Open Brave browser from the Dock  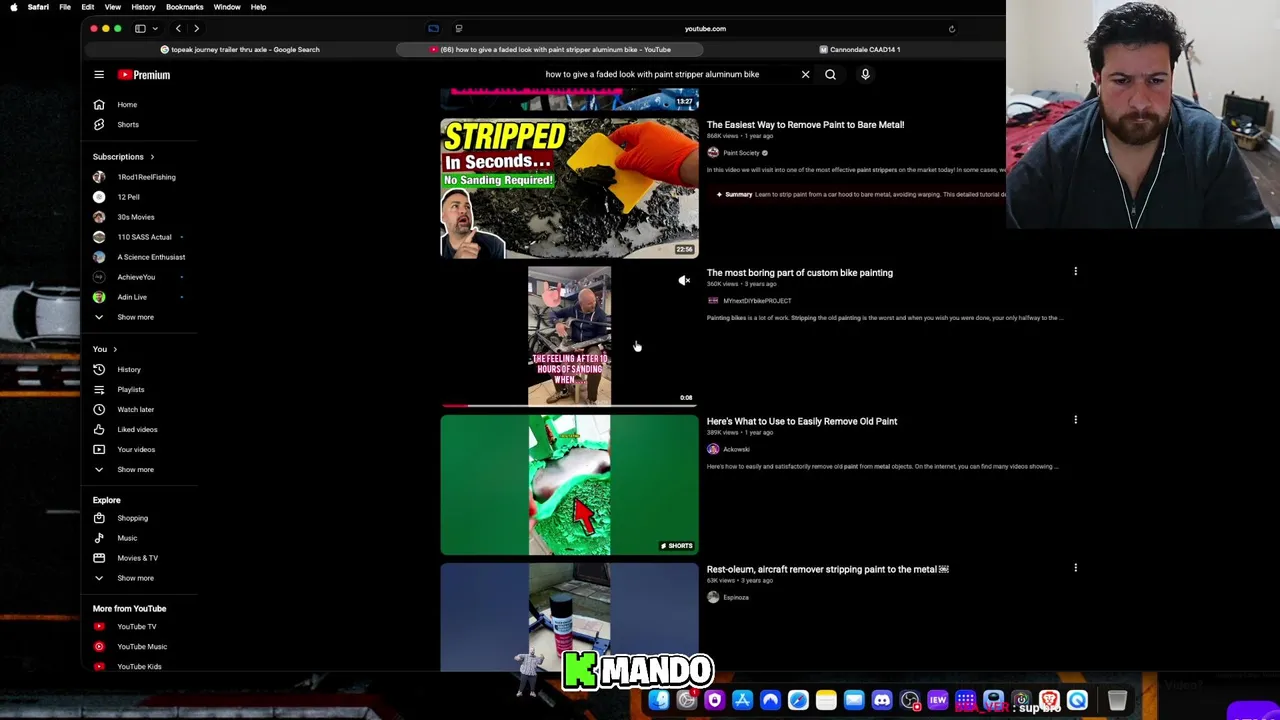[1049, 701]
